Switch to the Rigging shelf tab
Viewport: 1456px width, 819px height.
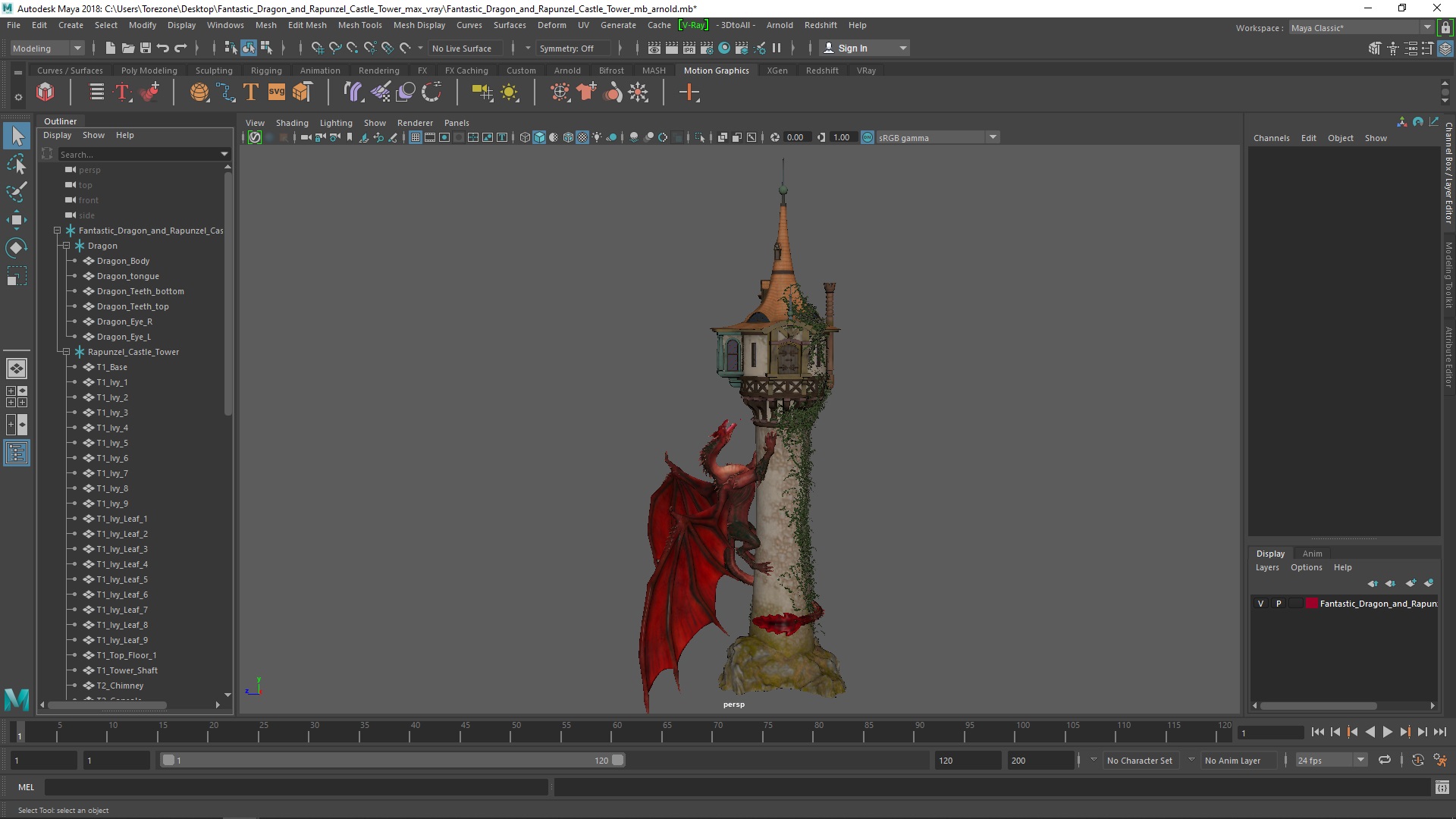click(266, 71)
